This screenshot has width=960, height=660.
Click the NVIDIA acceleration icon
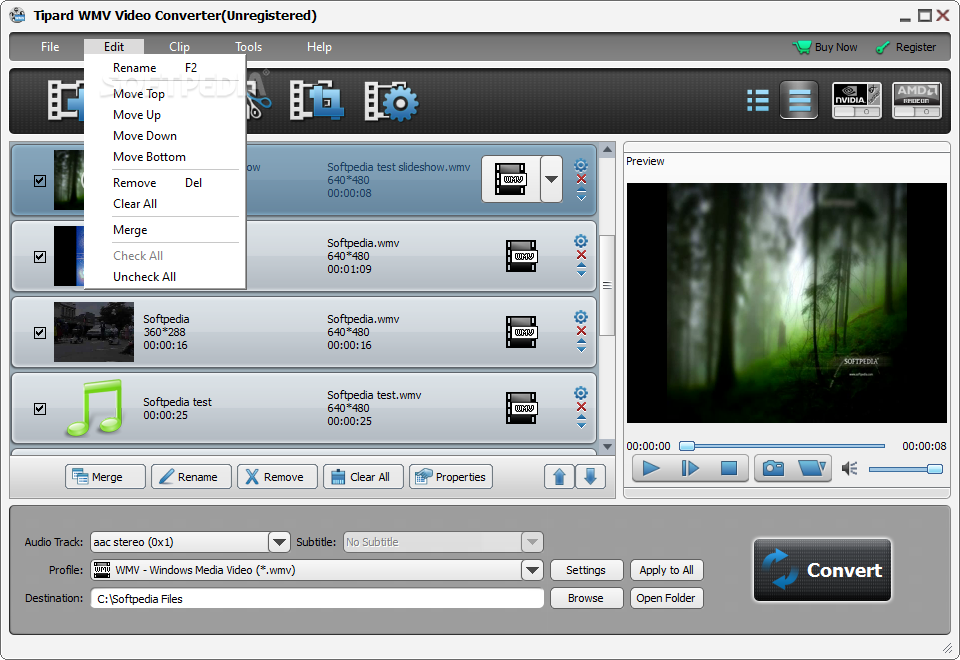[x=857, y=100]
